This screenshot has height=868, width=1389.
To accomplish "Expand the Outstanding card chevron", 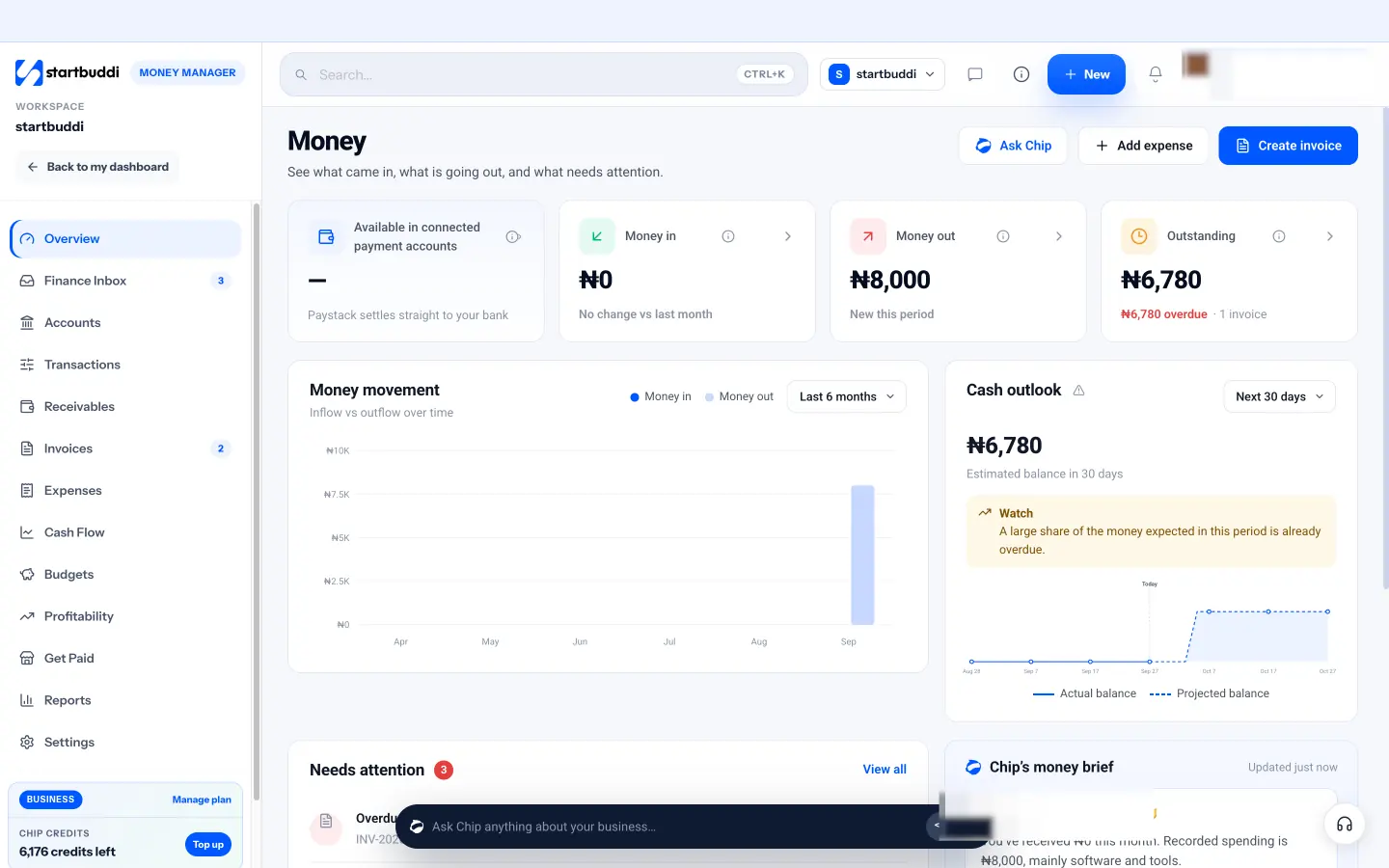I will [1330, 236].
